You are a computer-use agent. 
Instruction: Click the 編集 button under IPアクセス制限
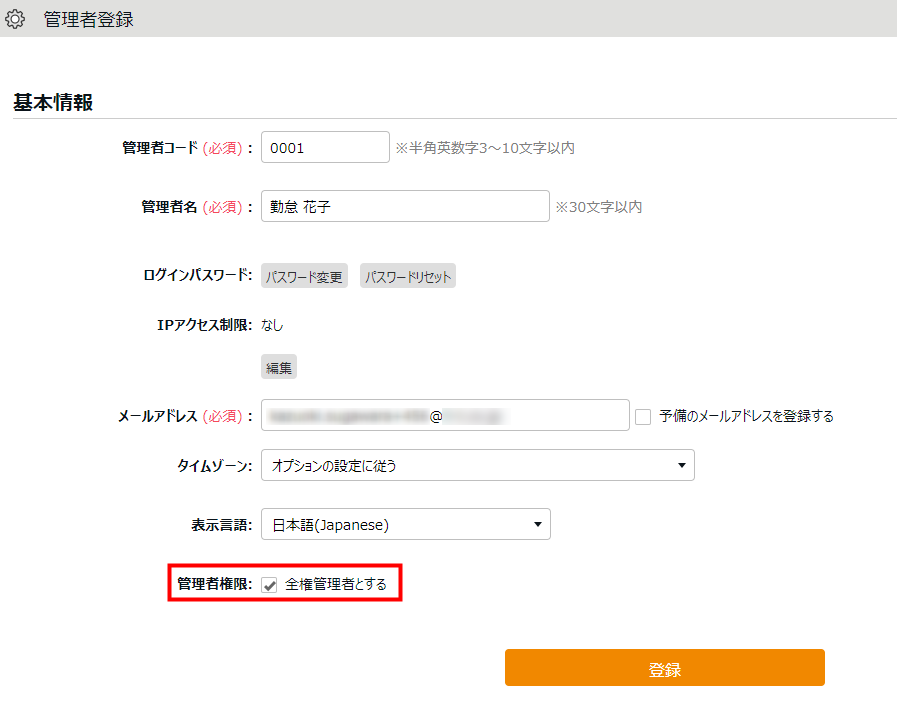coord(279,368)
